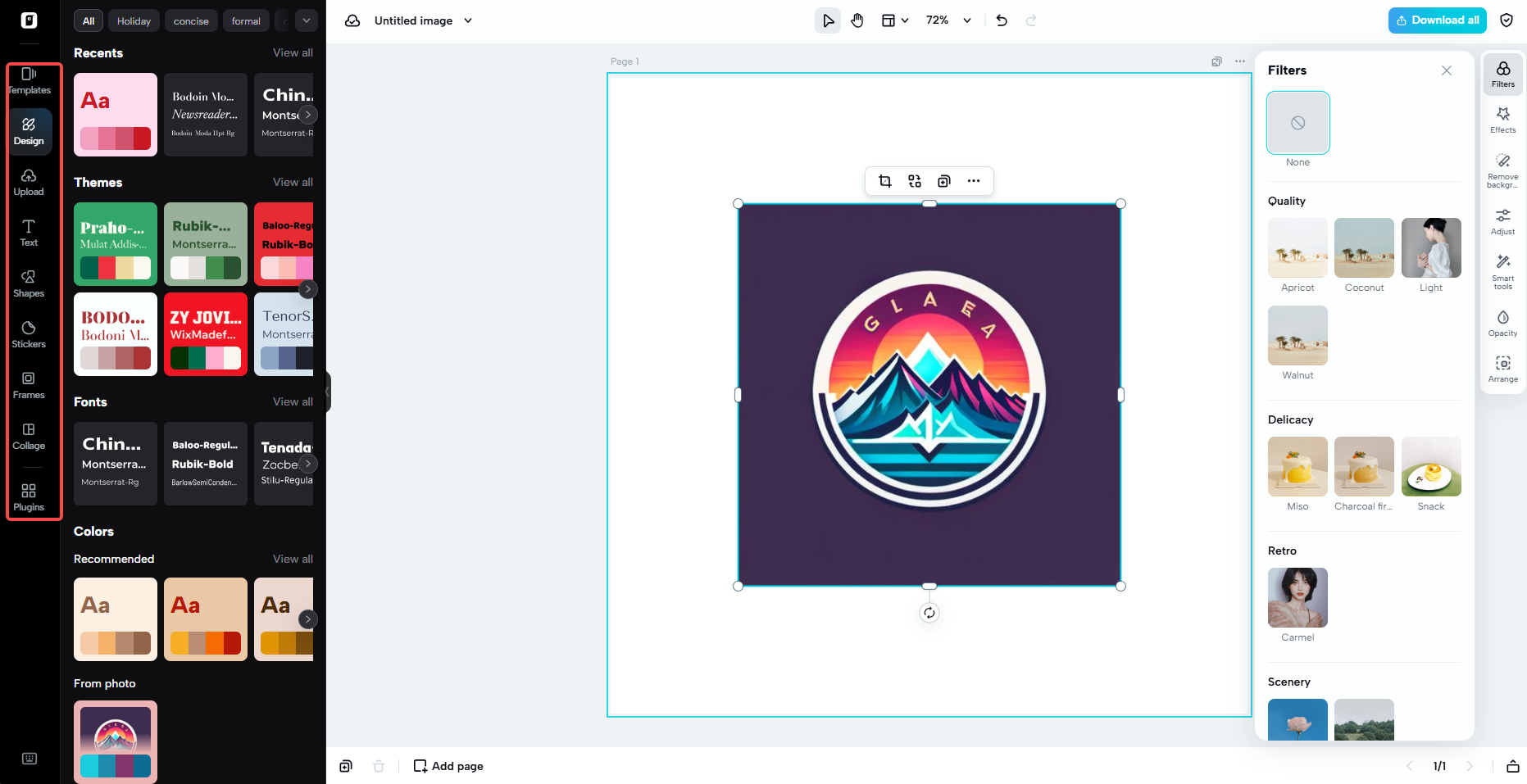The height and width of the screenshot is (784, 1527).
Task: Click Remove background tool
Action: click(1503, 170)
